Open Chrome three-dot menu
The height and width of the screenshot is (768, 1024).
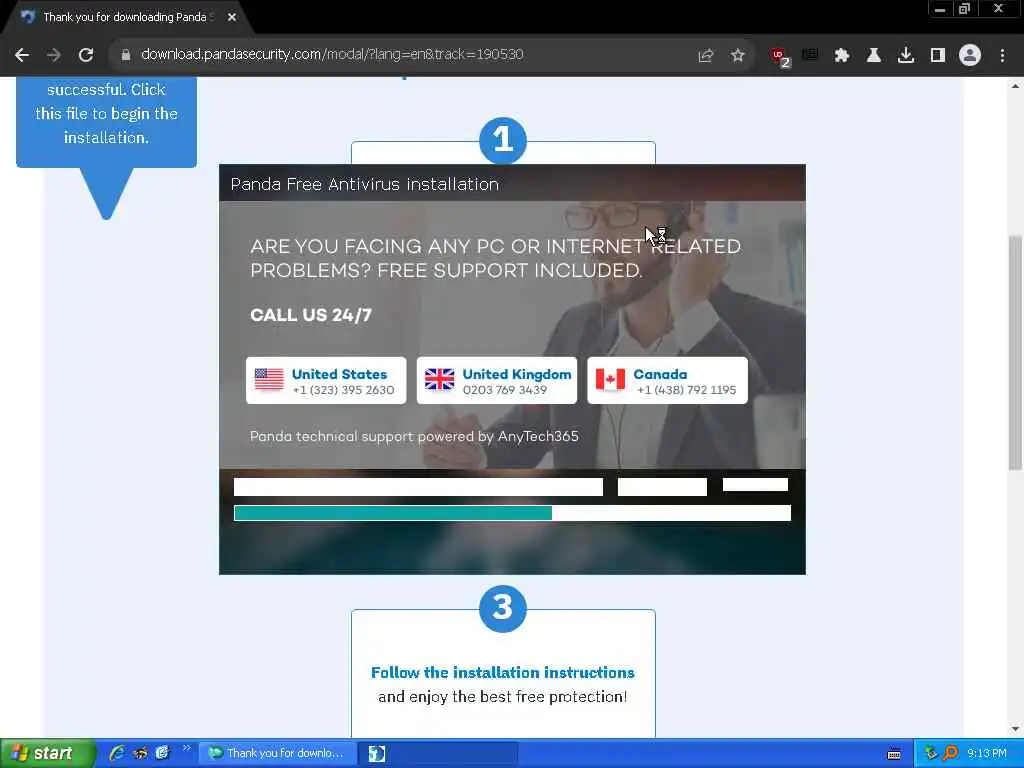pos(1002,55)
